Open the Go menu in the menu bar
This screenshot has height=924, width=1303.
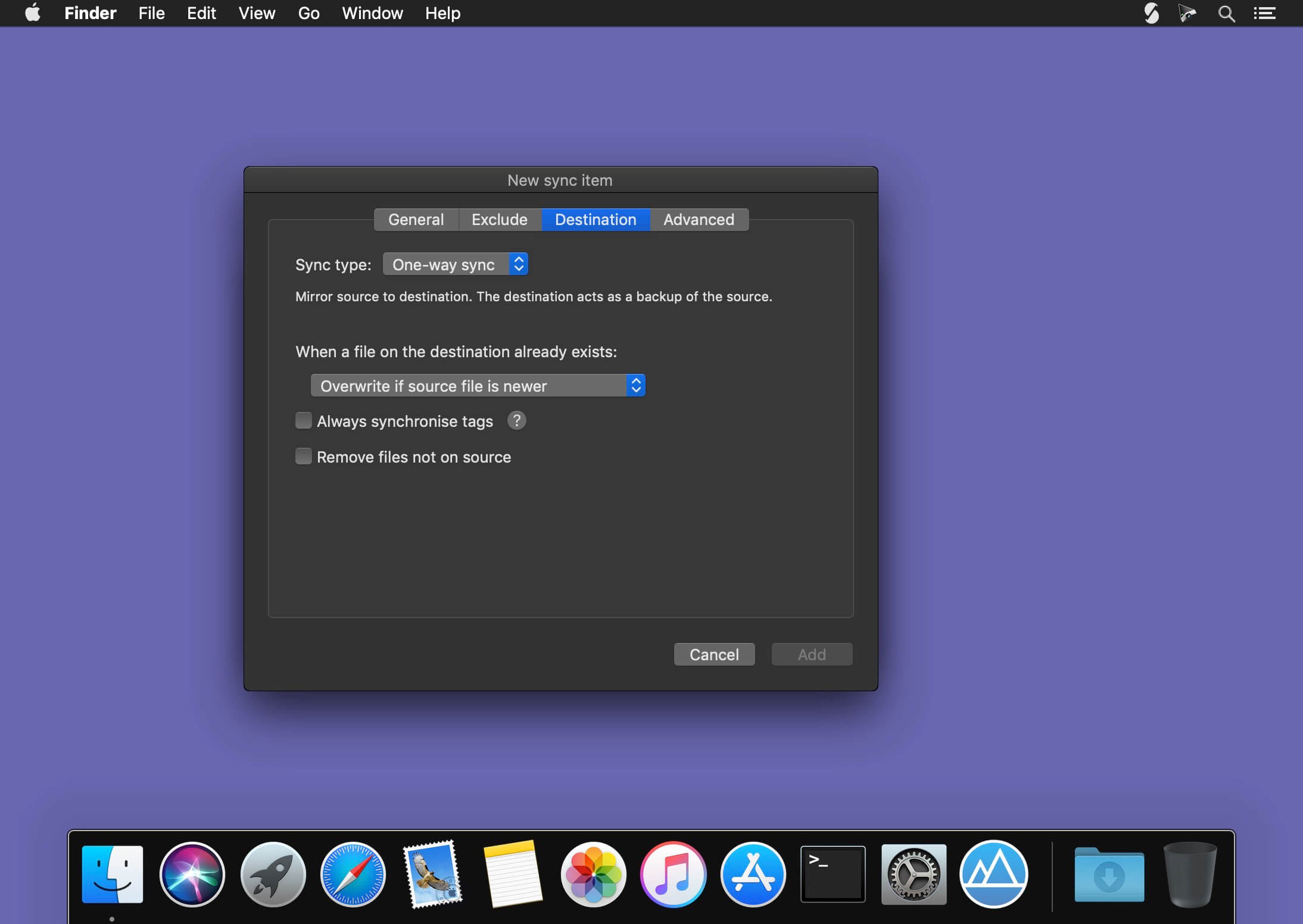pyautogui.click(x=308, y=13)
